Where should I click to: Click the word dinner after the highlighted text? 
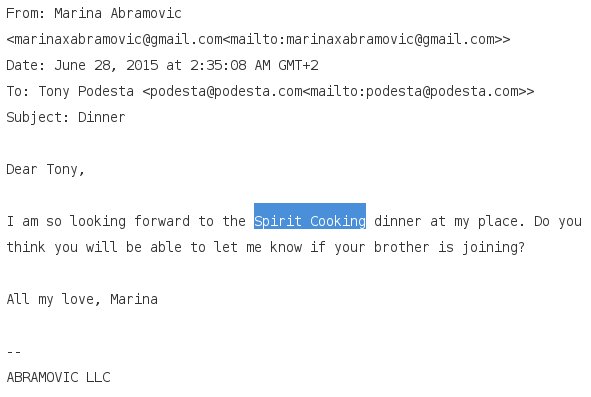398,221
